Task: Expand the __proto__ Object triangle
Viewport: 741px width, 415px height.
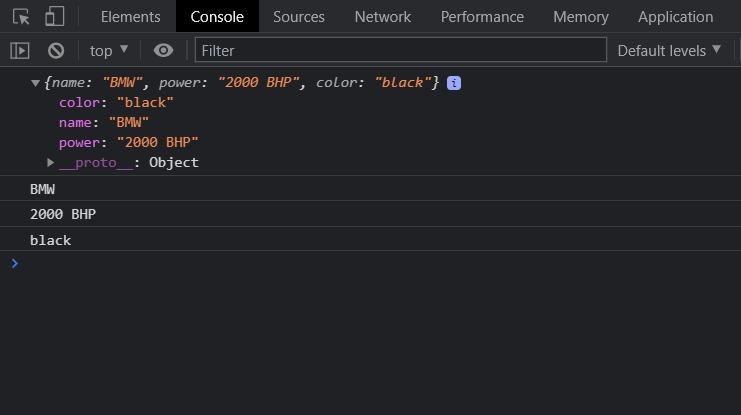Action: pos(50,163)
